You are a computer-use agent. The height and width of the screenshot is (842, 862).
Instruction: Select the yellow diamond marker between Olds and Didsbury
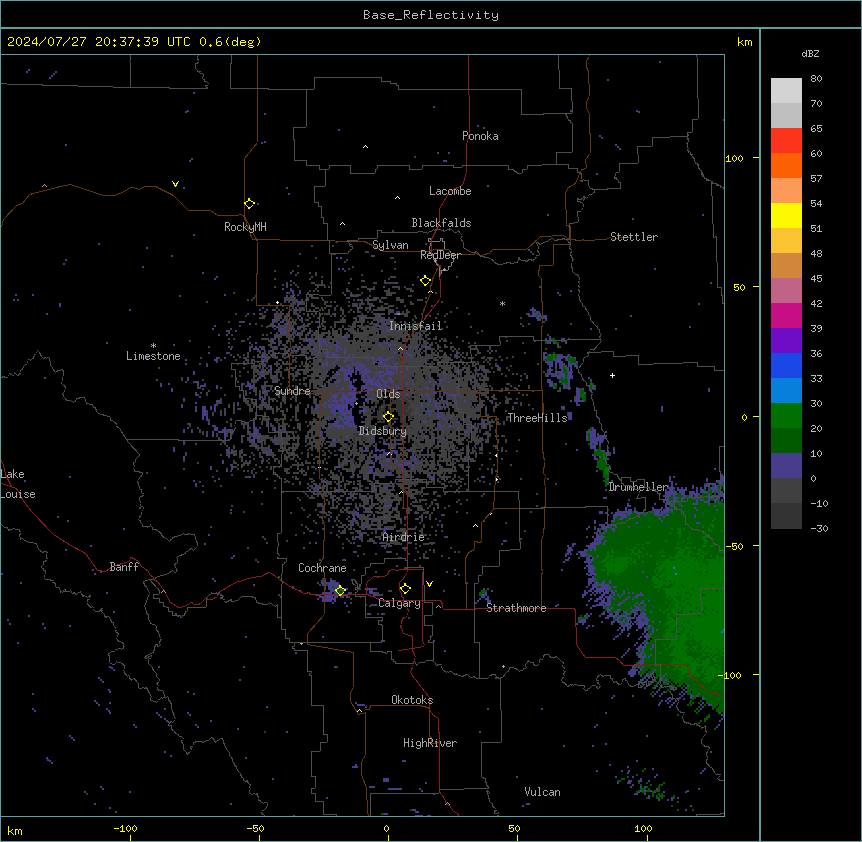click(x=388, y=417)
